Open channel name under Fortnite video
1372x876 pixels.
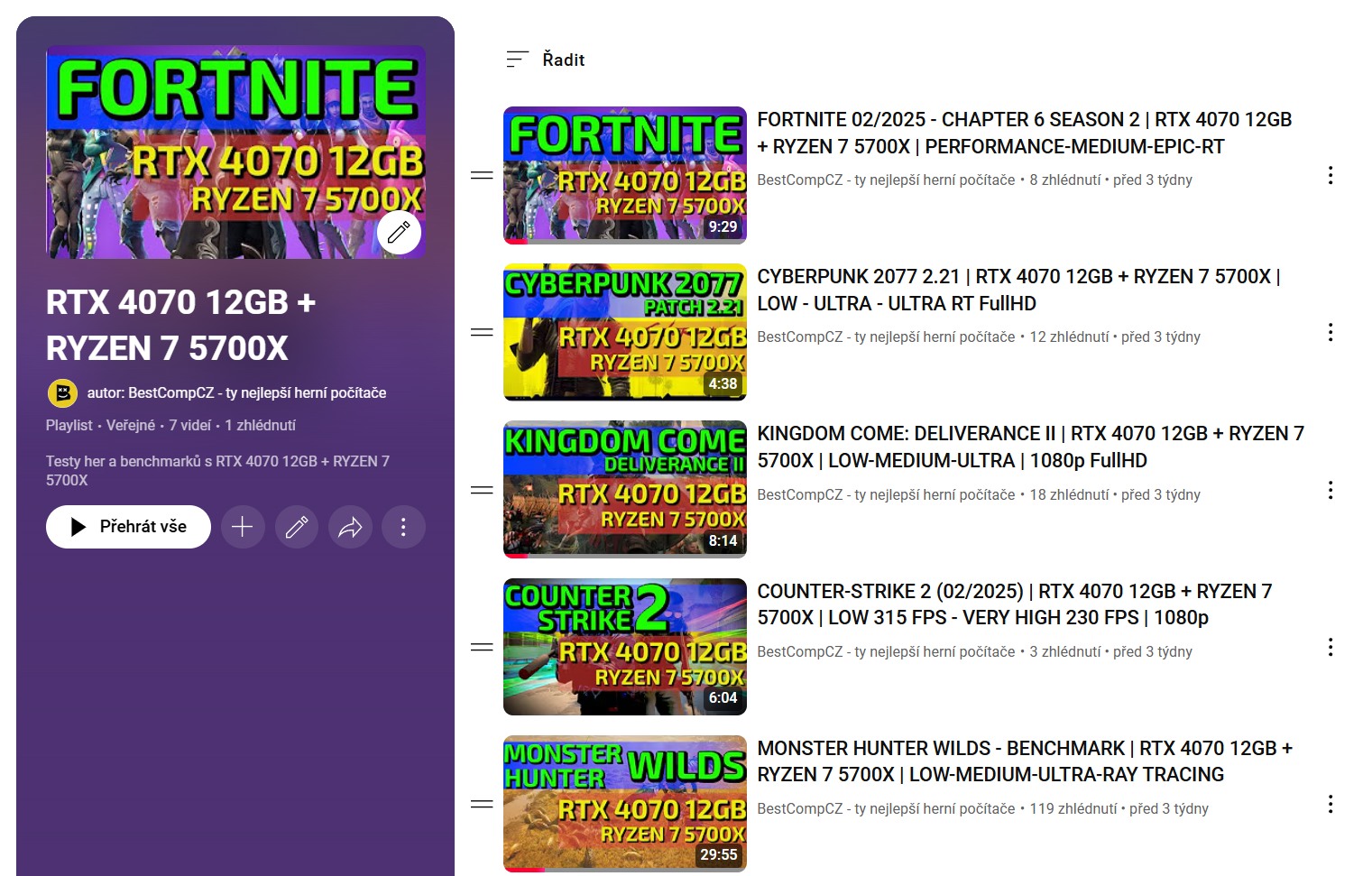(x=886, y=180)
